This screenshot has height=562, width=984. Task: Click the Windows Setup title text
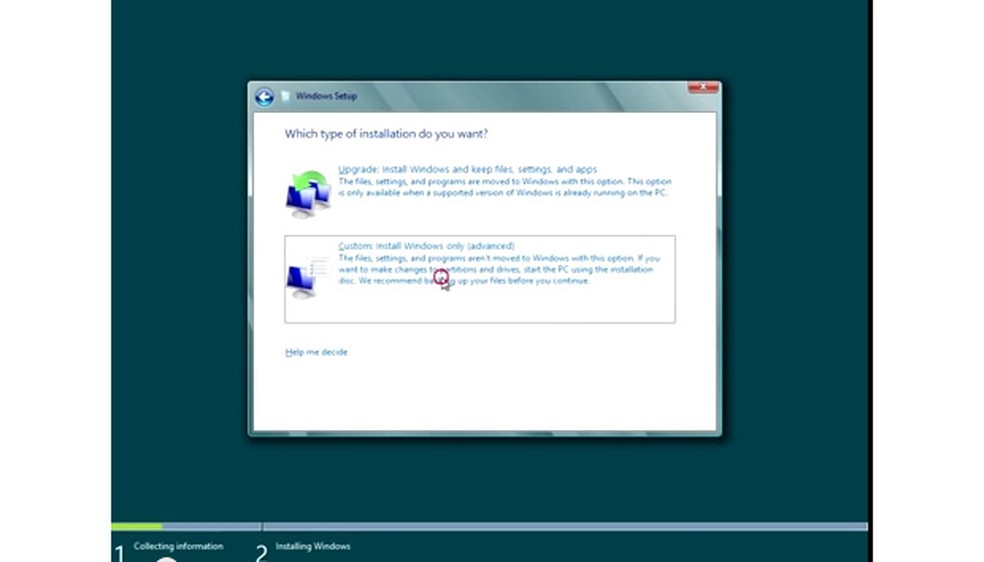pyautogui.click(x=326, y=96)
